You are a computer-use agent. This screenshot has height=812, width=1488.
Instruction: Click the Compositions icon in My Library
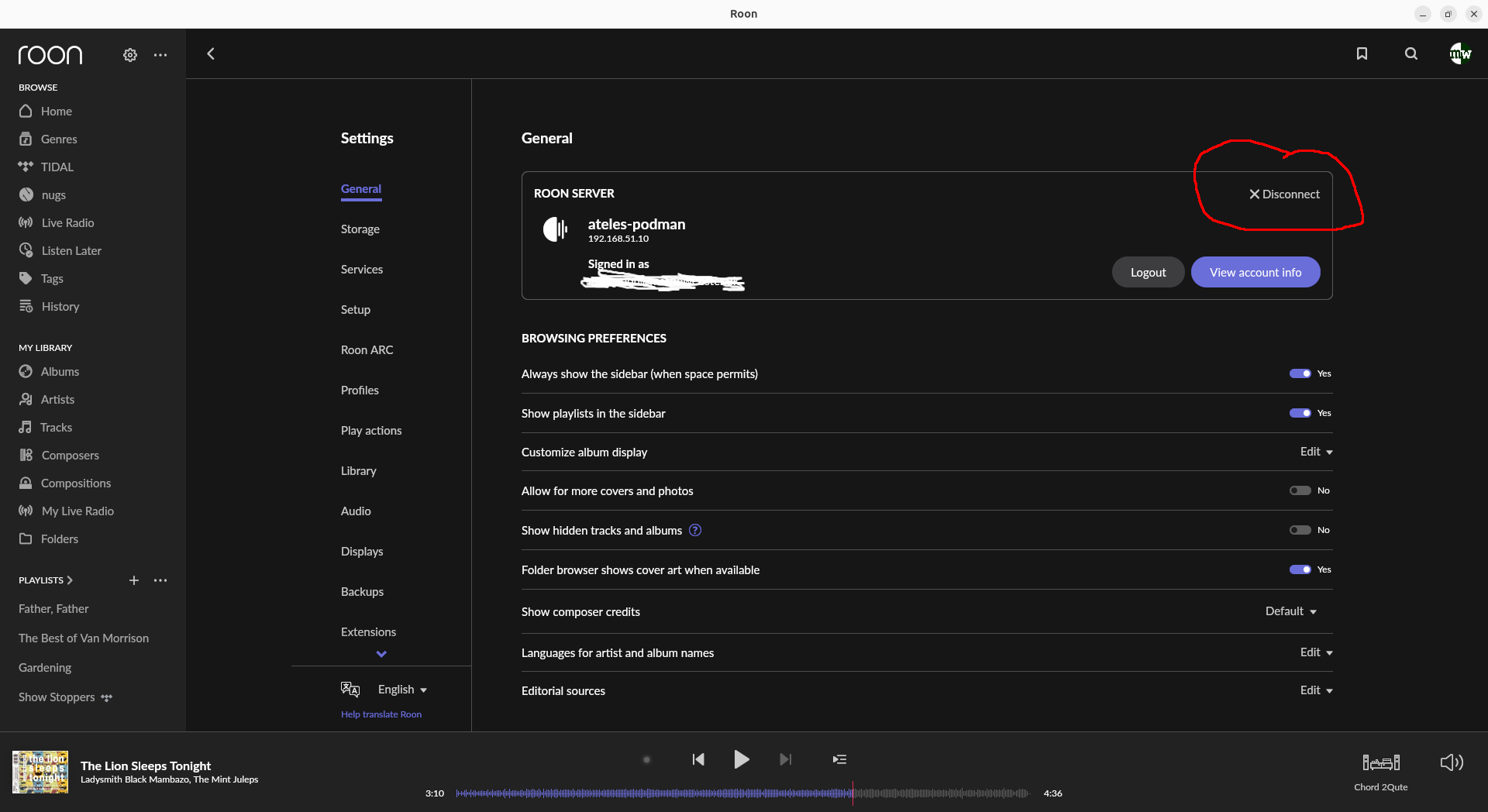click(26, 483)
